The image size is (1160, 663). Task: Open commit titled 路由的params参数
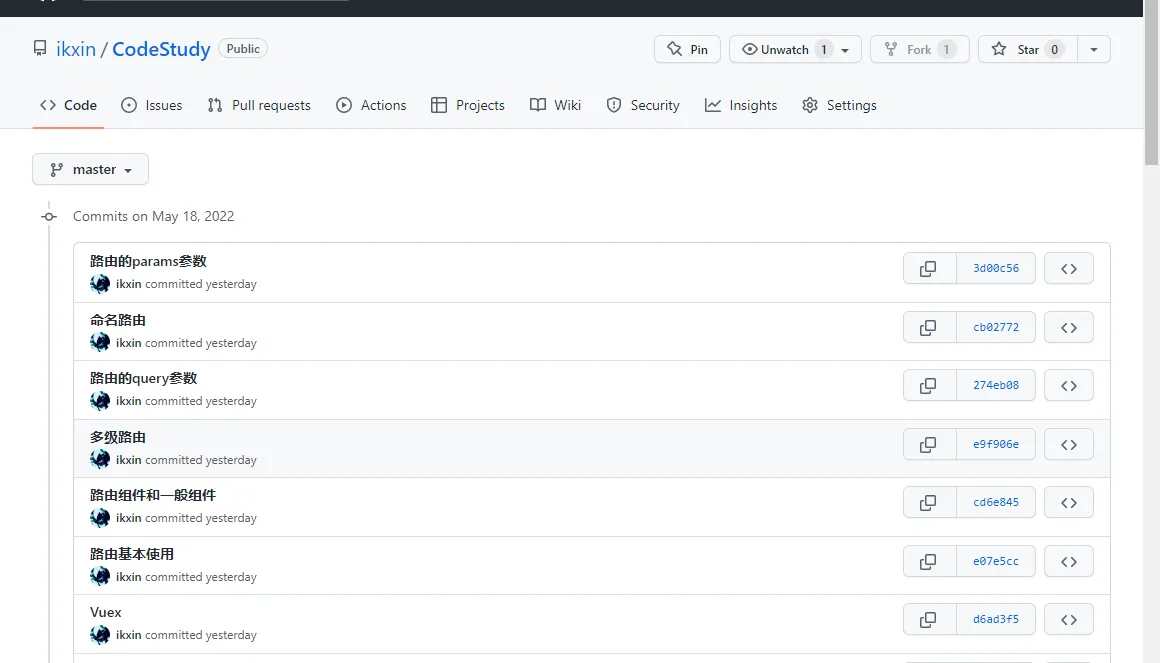click(148, 261)
